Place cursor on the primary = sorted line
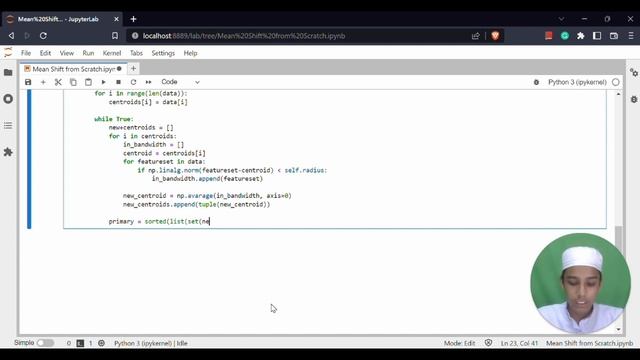 pyautogui.click(x=159, y=221)
